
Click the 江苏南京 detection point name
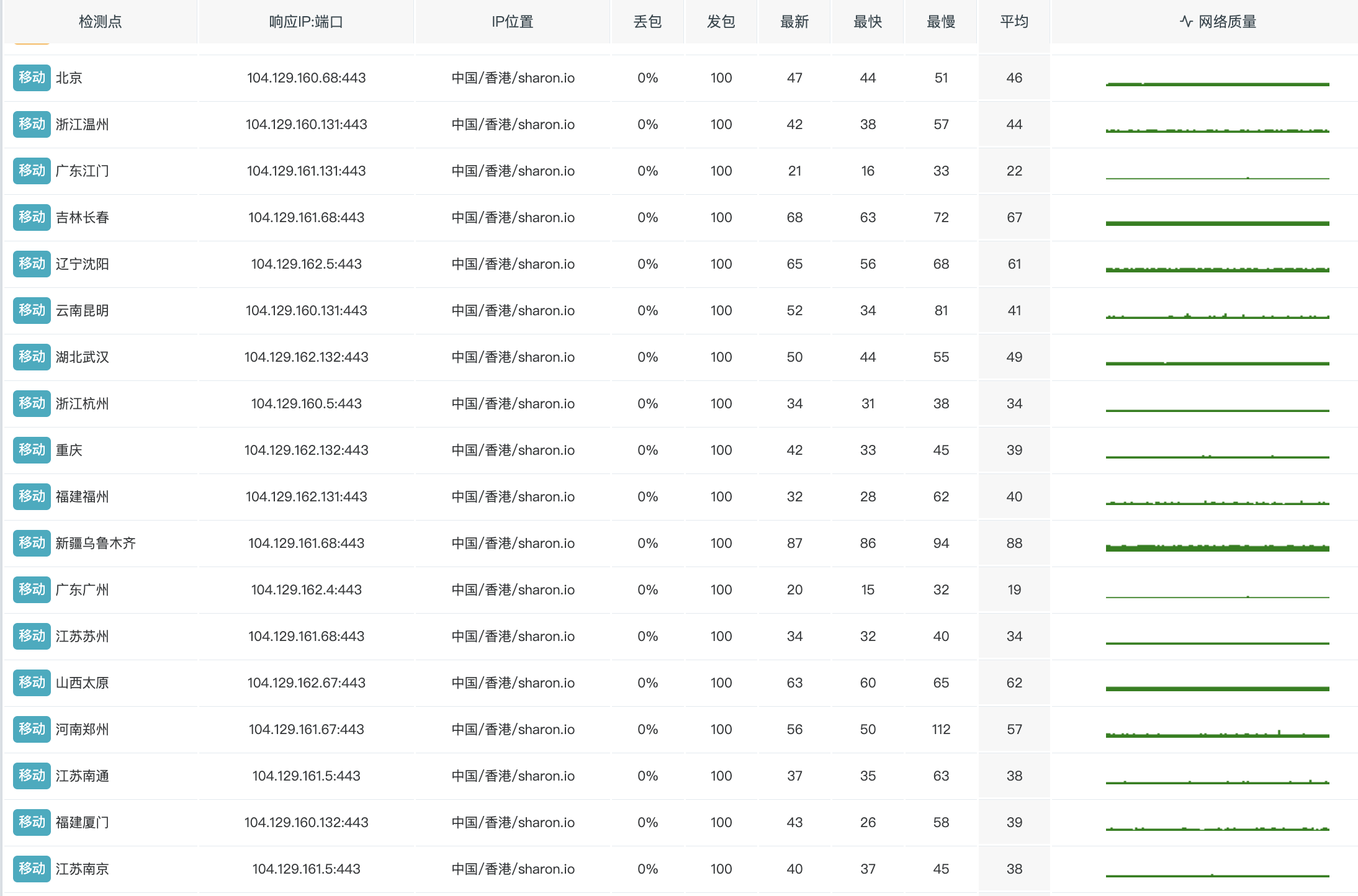tap(82, 869)
